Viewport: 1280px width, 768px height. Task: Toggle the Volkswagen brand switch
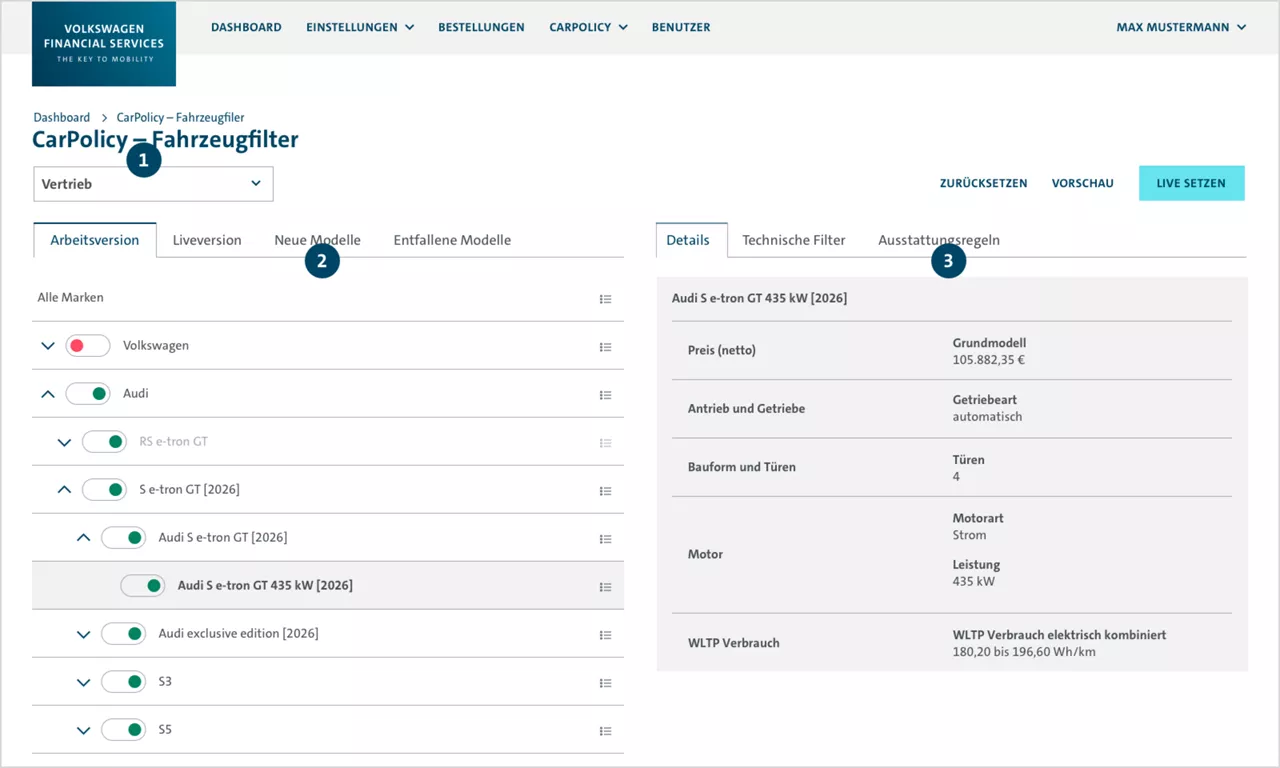click(87, 345)
